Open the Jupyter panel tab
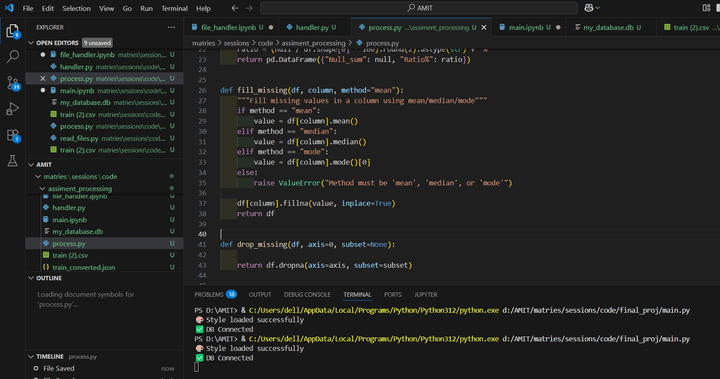Viewport: 720px width, 379px height. point(426,294)
